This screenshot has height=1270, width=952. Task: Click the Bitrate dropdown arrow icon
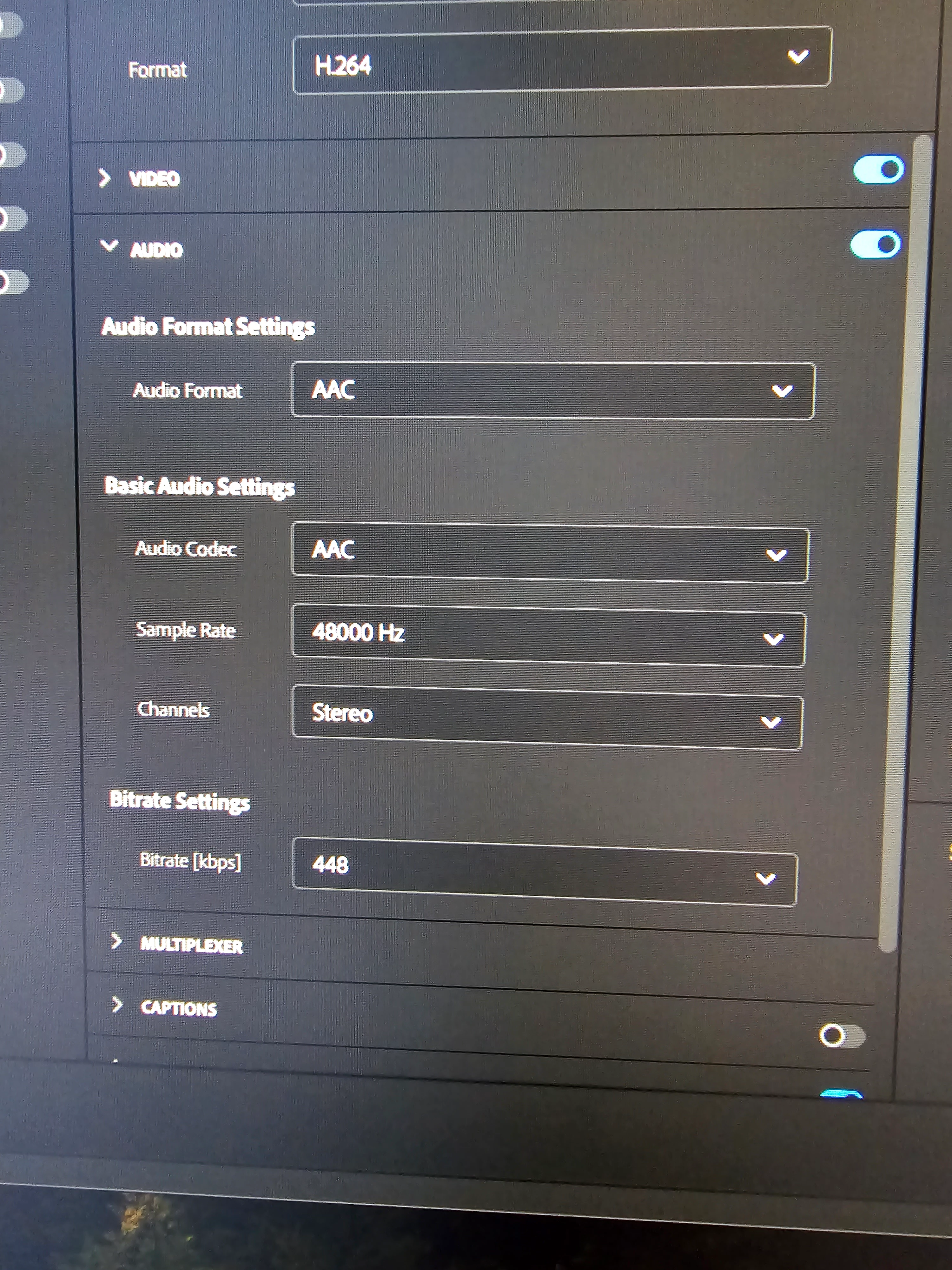coord(765,879)
